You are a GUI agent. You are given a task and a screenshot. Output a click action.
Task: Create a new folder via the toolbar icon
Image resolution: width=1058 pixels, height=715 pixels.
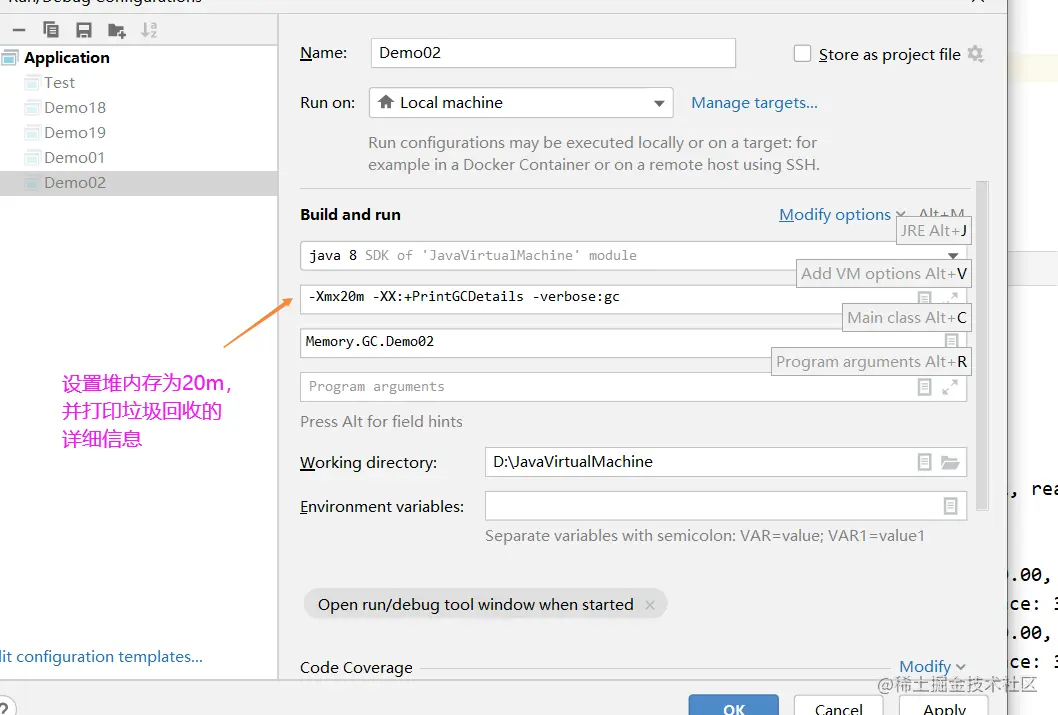[x=116, y=30]
